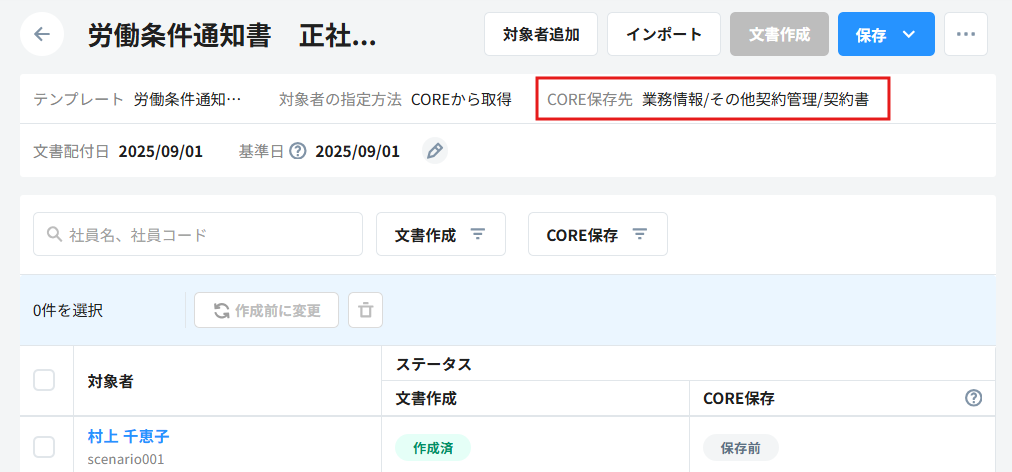Open 村上 千恵子 employee link
Screen dimensions: 1012x472
click(x=128, y=436)
